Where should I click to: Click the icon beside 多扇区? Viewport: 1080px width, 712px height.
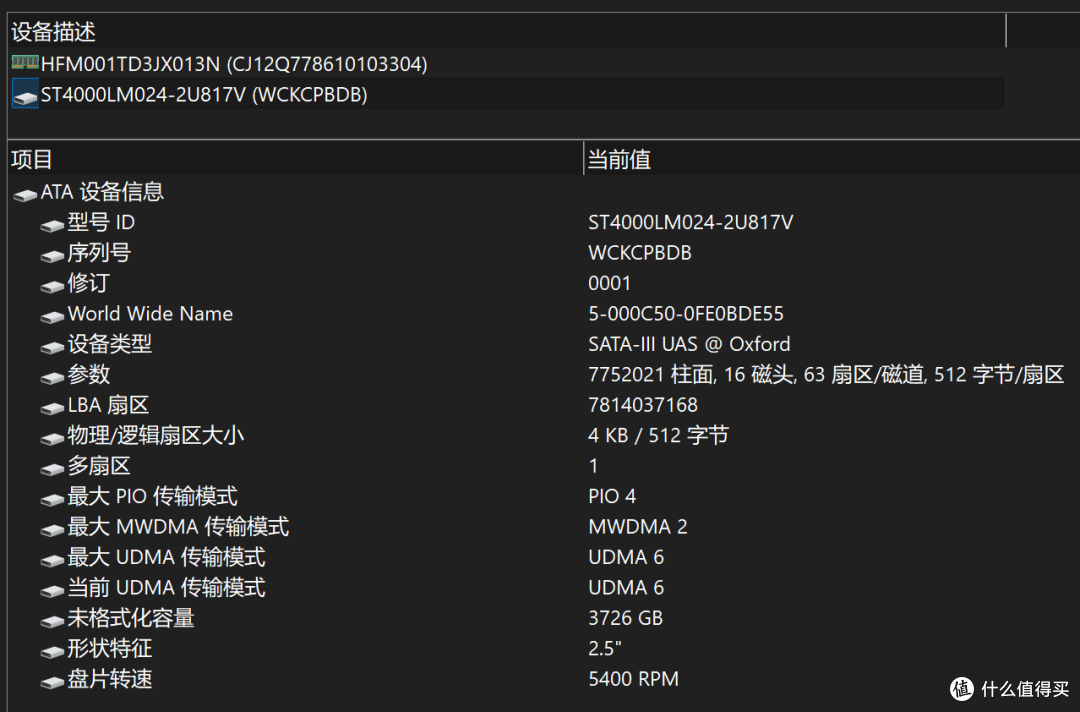tap(52, 469)
